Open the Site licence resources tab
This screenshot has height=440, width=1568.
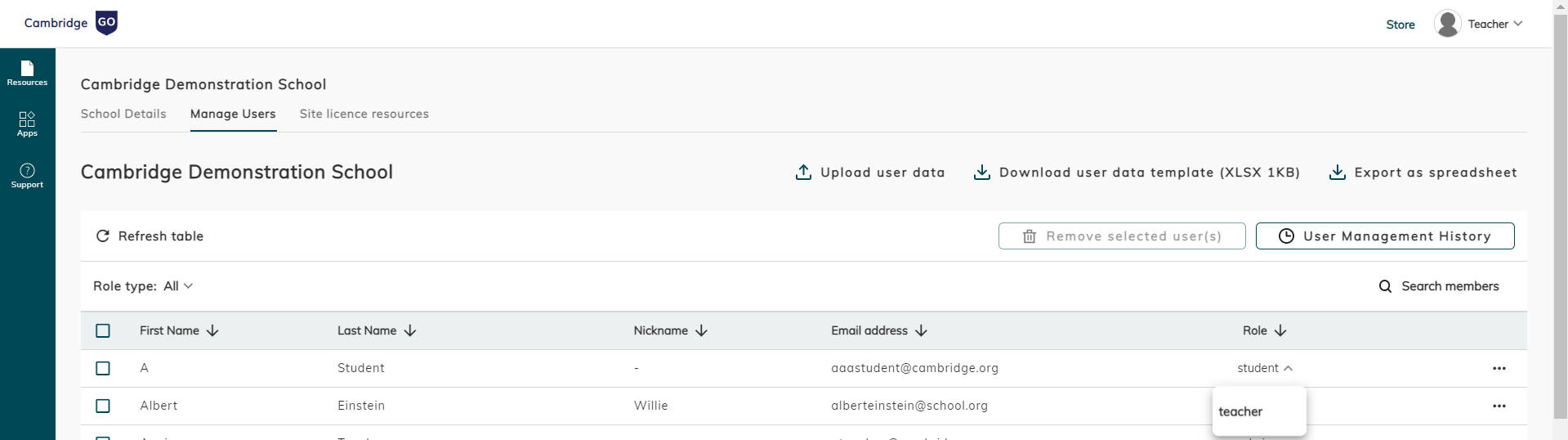(364, 114)
